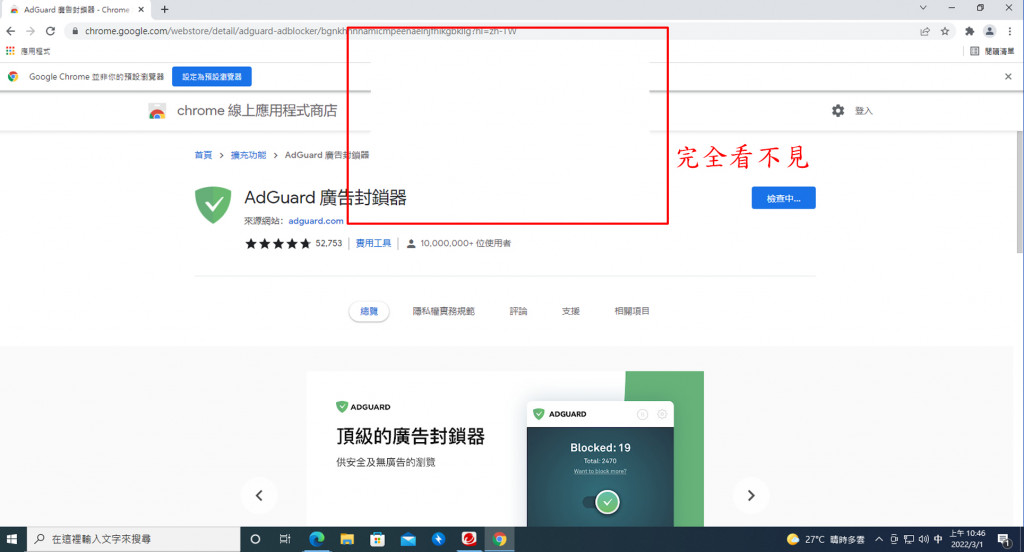Open the weather widget 27°C
This screenshot has height=552, width=1024.
tap(825, 539)
